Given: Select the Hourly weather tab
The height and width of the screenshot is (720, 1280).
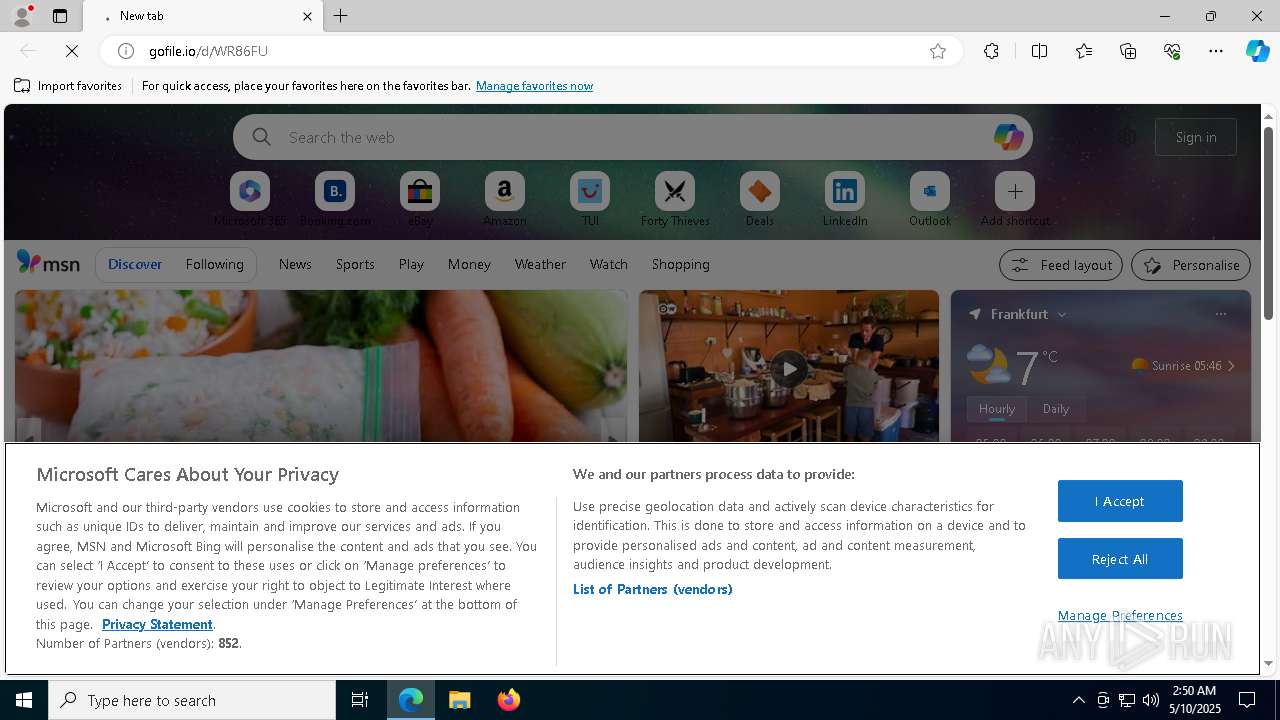Looking at the screenshot, I should (x=997, y=409).
